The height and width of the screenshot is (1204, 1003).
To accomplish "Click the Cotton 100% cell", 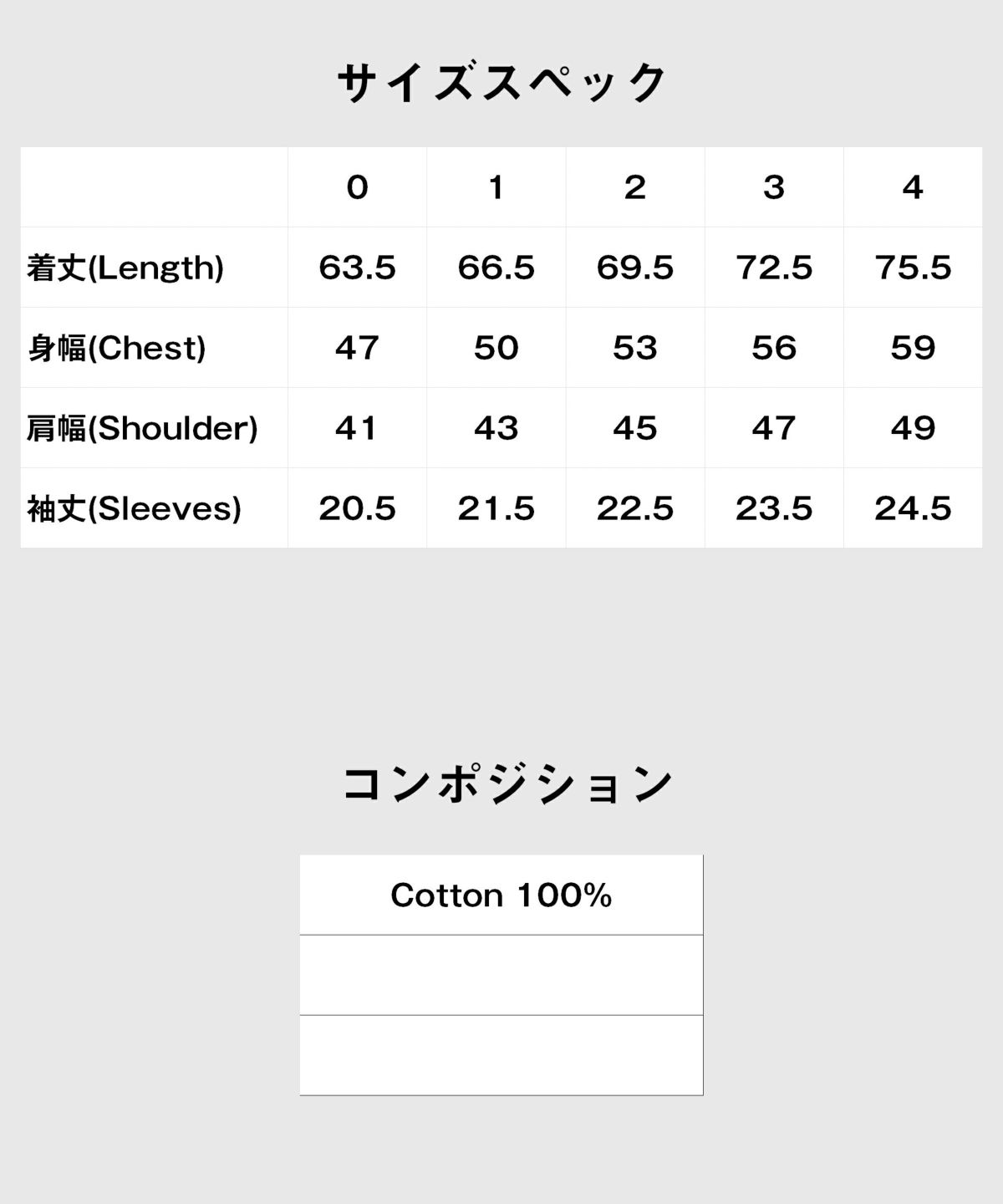I will coord(501,895).
